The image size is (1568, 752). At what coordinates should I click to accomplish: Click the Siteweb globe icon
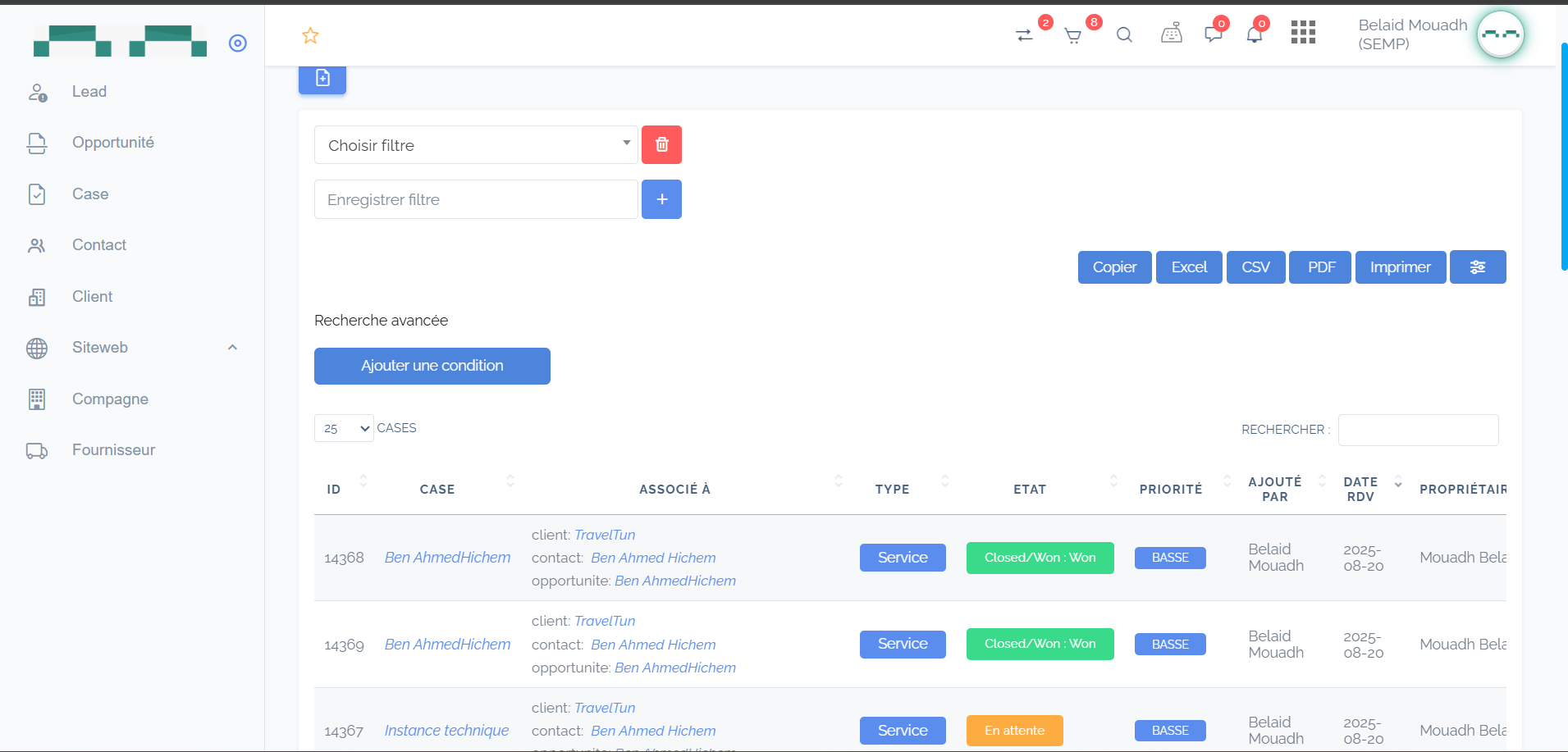tap(37, 348)
